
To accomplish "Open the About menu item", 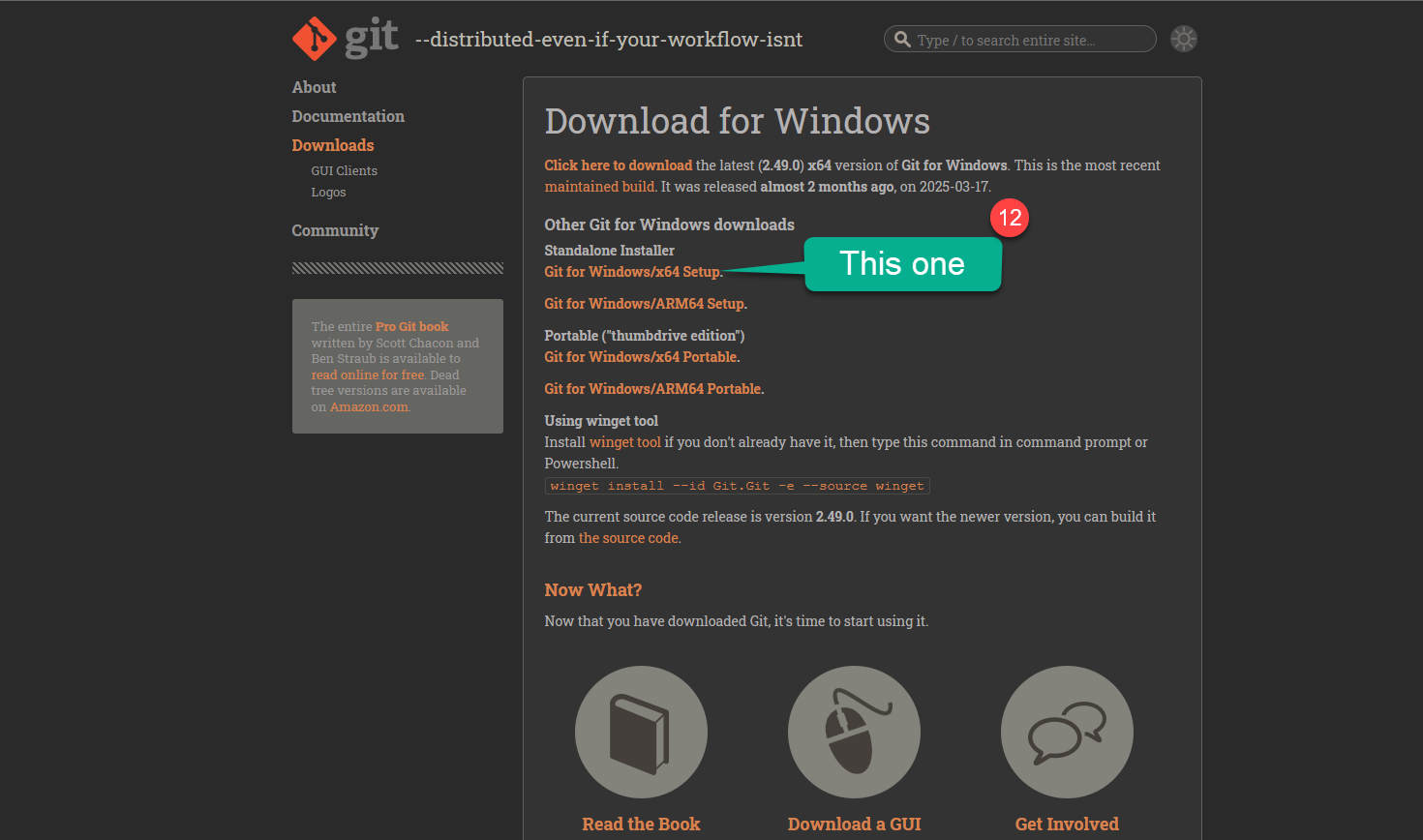I will pos(314,87).
